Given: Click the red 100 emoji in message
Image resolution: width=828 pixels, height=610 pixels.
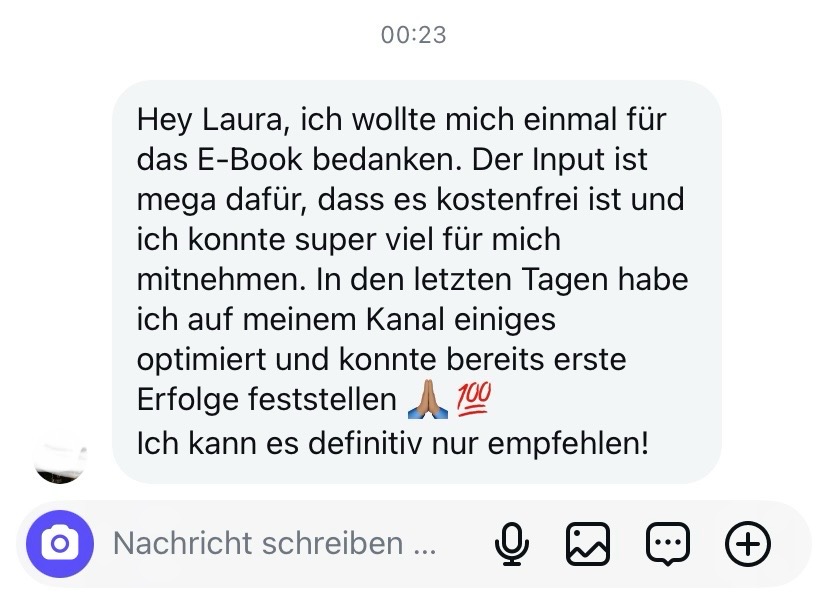Looking at the screenshot, I should tap(474, 399).
